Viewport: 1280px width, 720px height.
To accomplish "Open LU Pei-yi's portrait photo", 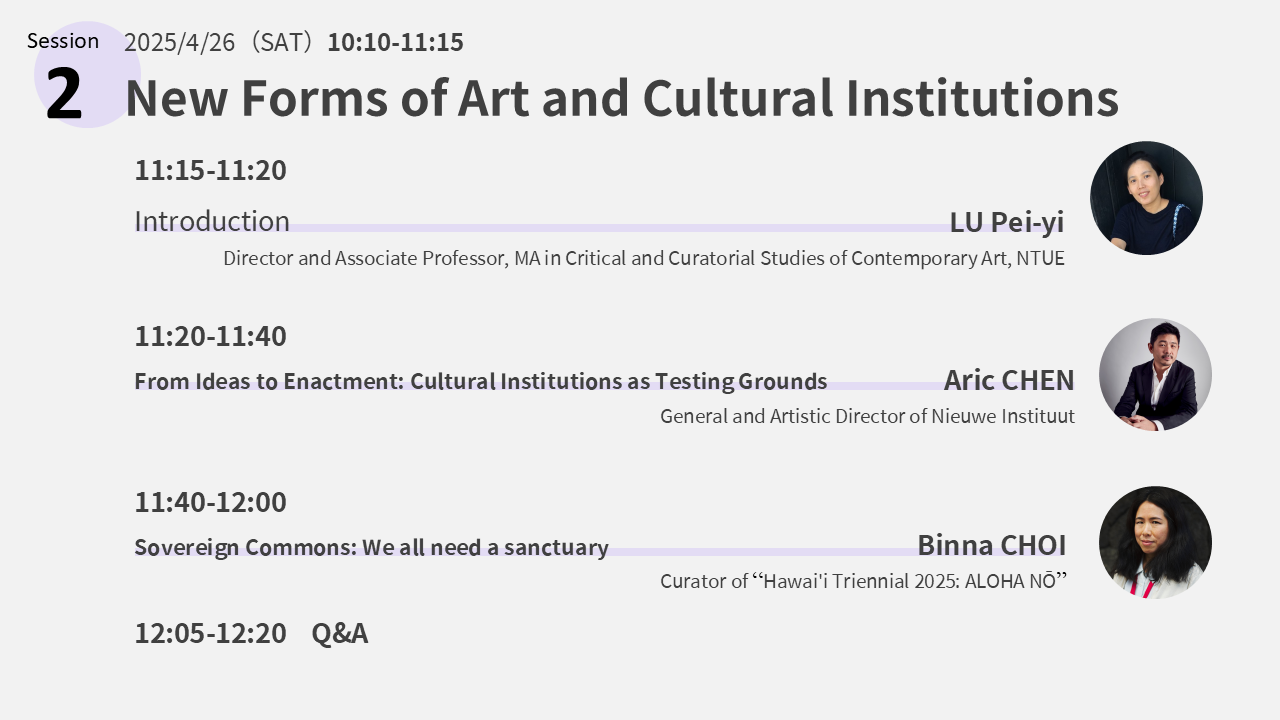I will click(x=1146, y=198).
